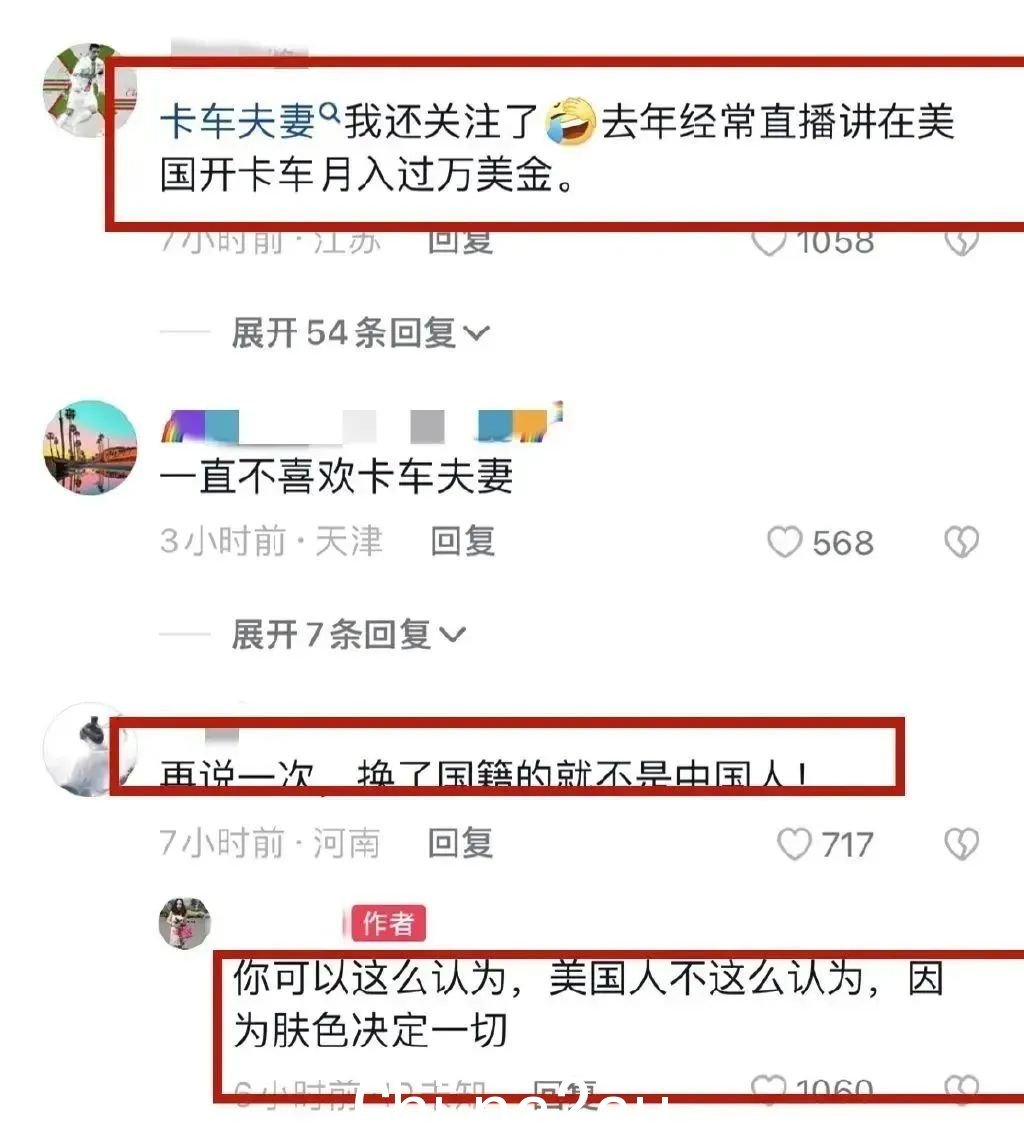Reply to the Tianjin comment via 回复

click(x=463, y=541)
